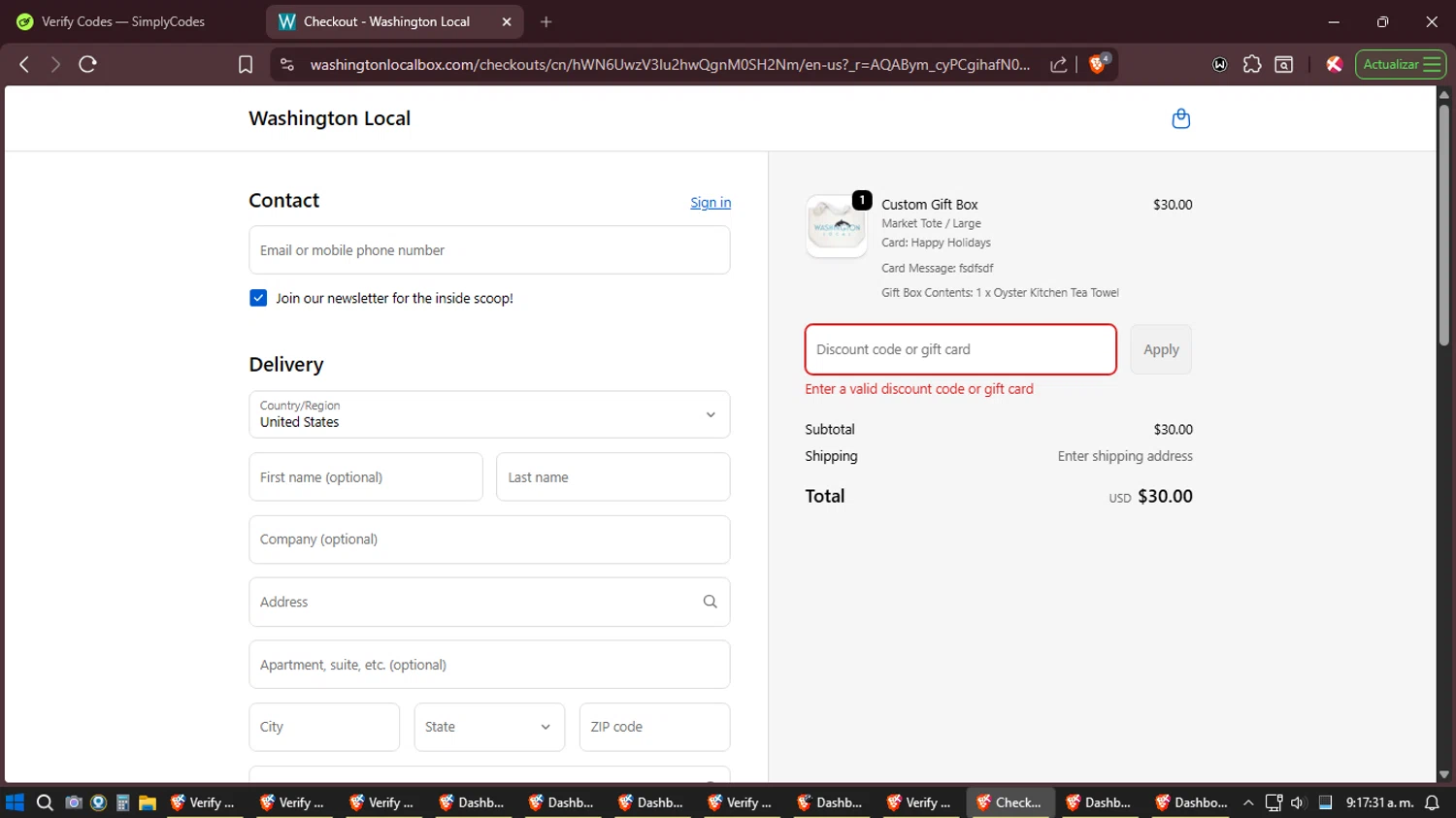Launch the camera app from taskbar
This screenshot has height=818, width=1456.
73,802
